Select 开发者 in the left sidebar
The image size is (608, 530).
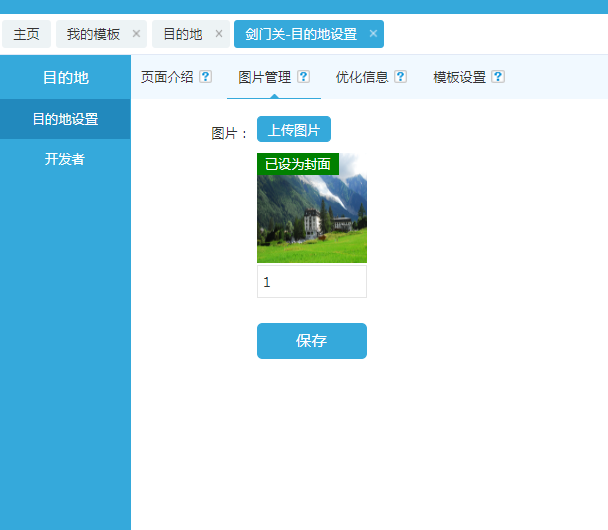pos(65,159)
